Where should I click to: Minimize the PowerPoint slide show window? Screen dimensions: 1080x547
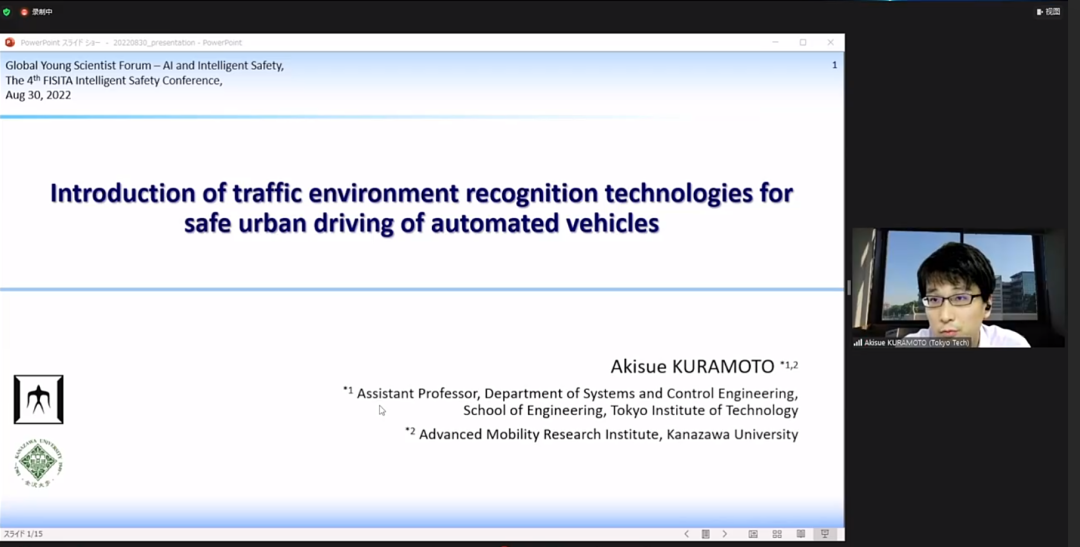pyautogui.click(x=775, y=43)
